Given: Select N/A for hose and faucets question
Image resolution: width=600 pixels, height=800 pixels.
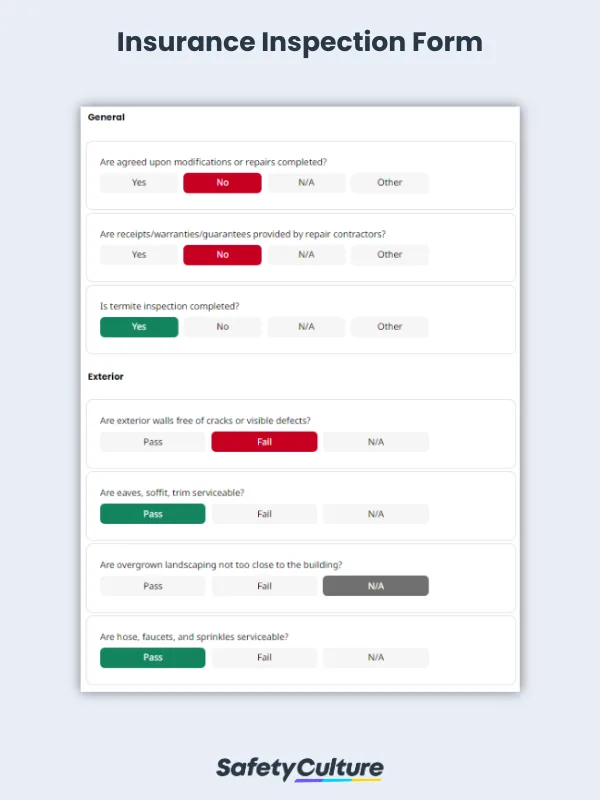Looking at the screenshot, I should 375,657.
